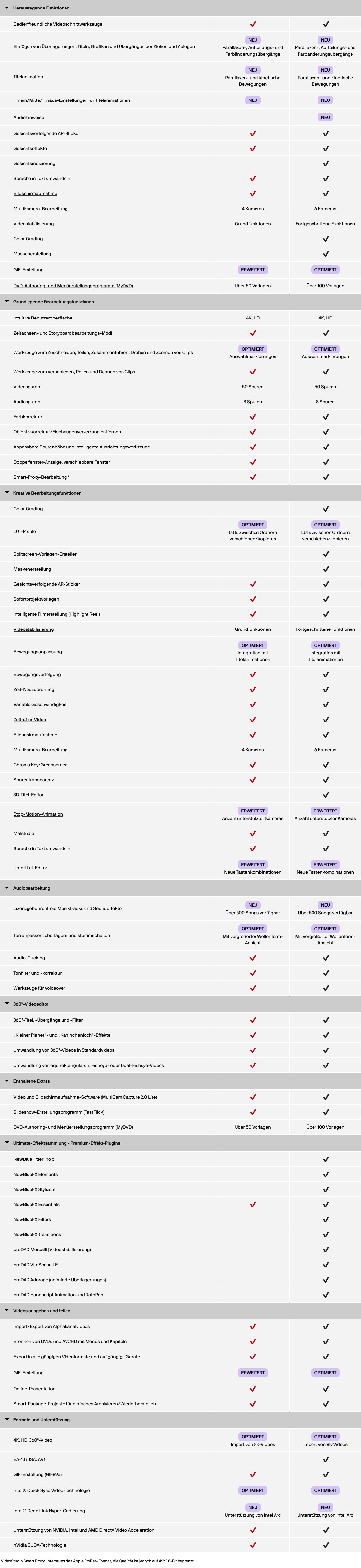Click the black check mark for EA-13 (USA: AV1)
Viewport: 361px width, 1568px height.
(326, 1459)
